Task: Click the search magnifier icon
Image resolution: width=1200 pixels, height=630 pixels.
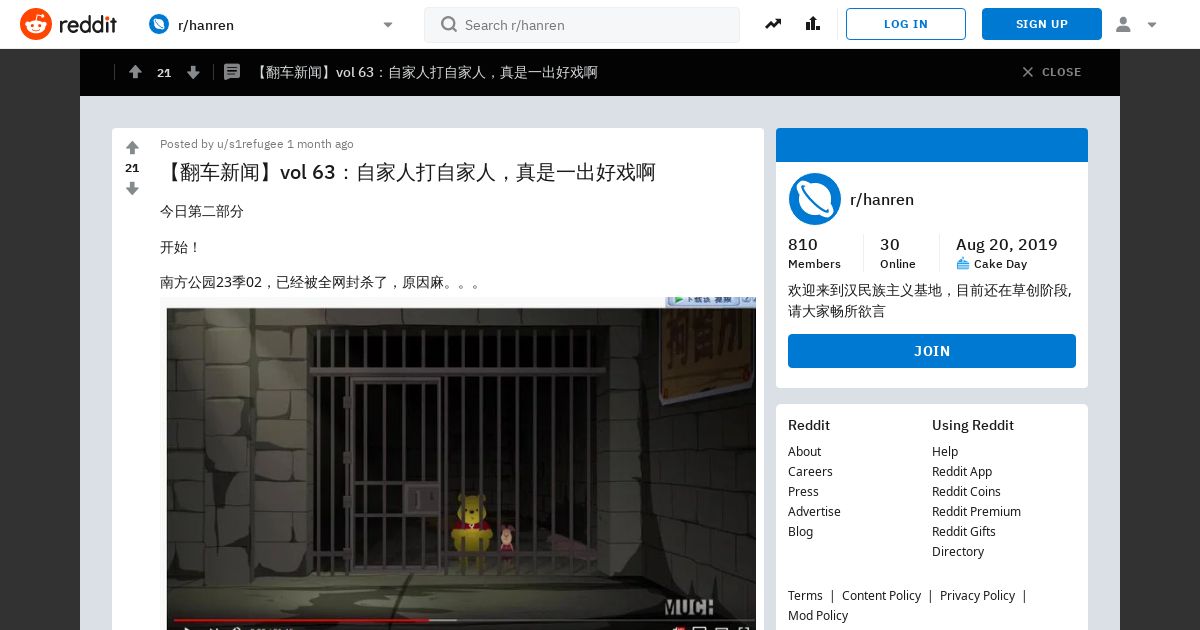Action: pos(449,24)
